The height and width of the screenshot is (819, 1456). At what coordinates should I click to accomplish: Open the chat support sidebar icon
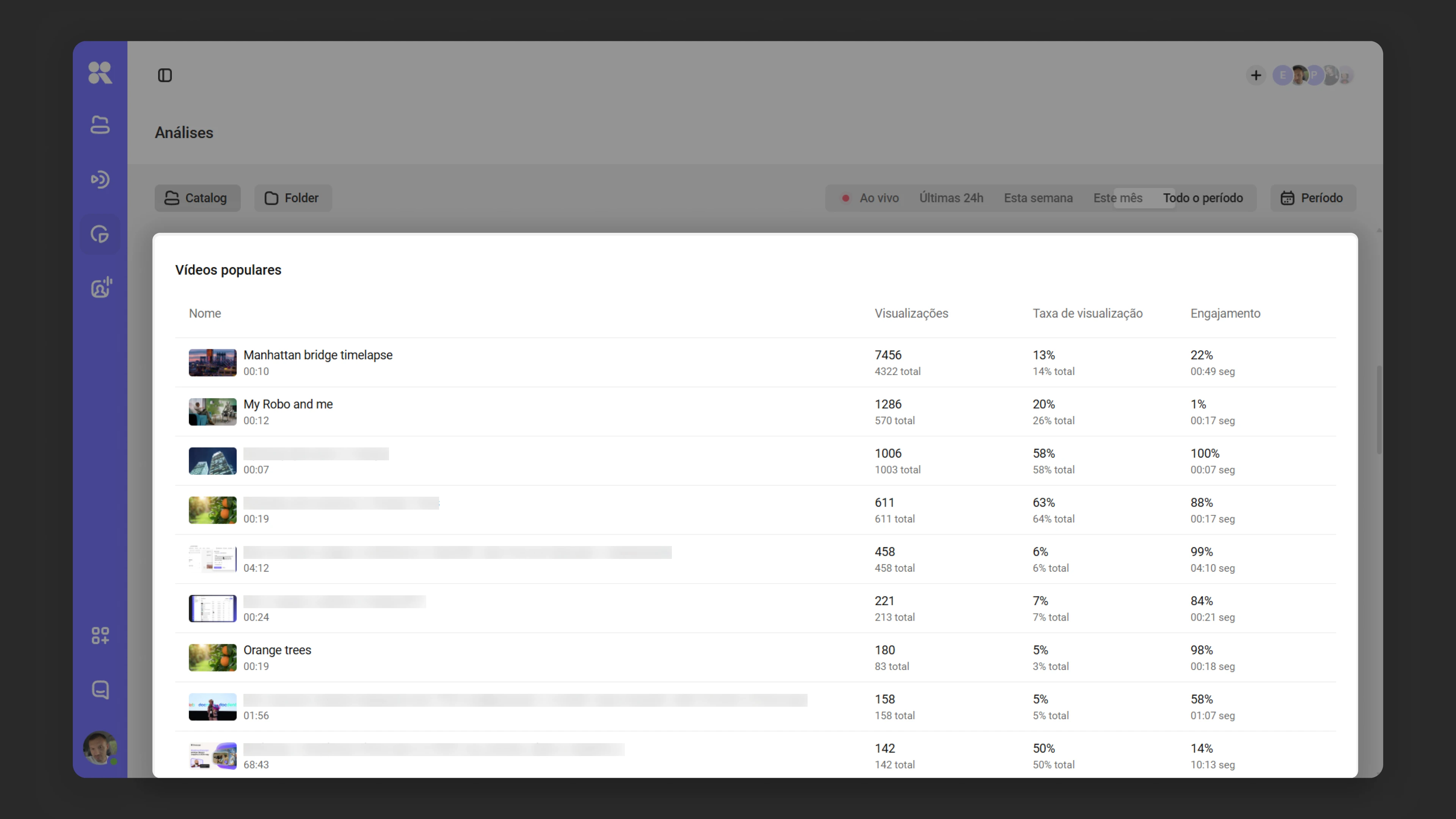coord(100,690)
